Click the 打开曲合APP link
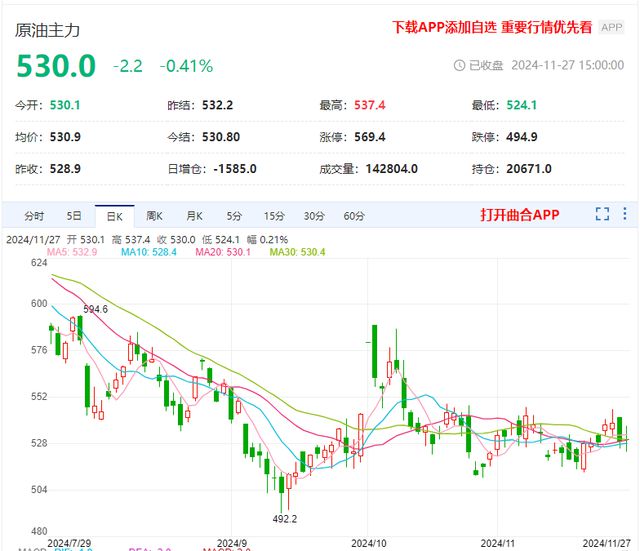The image size is (640, 551). pyautogui.click(x=519, y=215)
